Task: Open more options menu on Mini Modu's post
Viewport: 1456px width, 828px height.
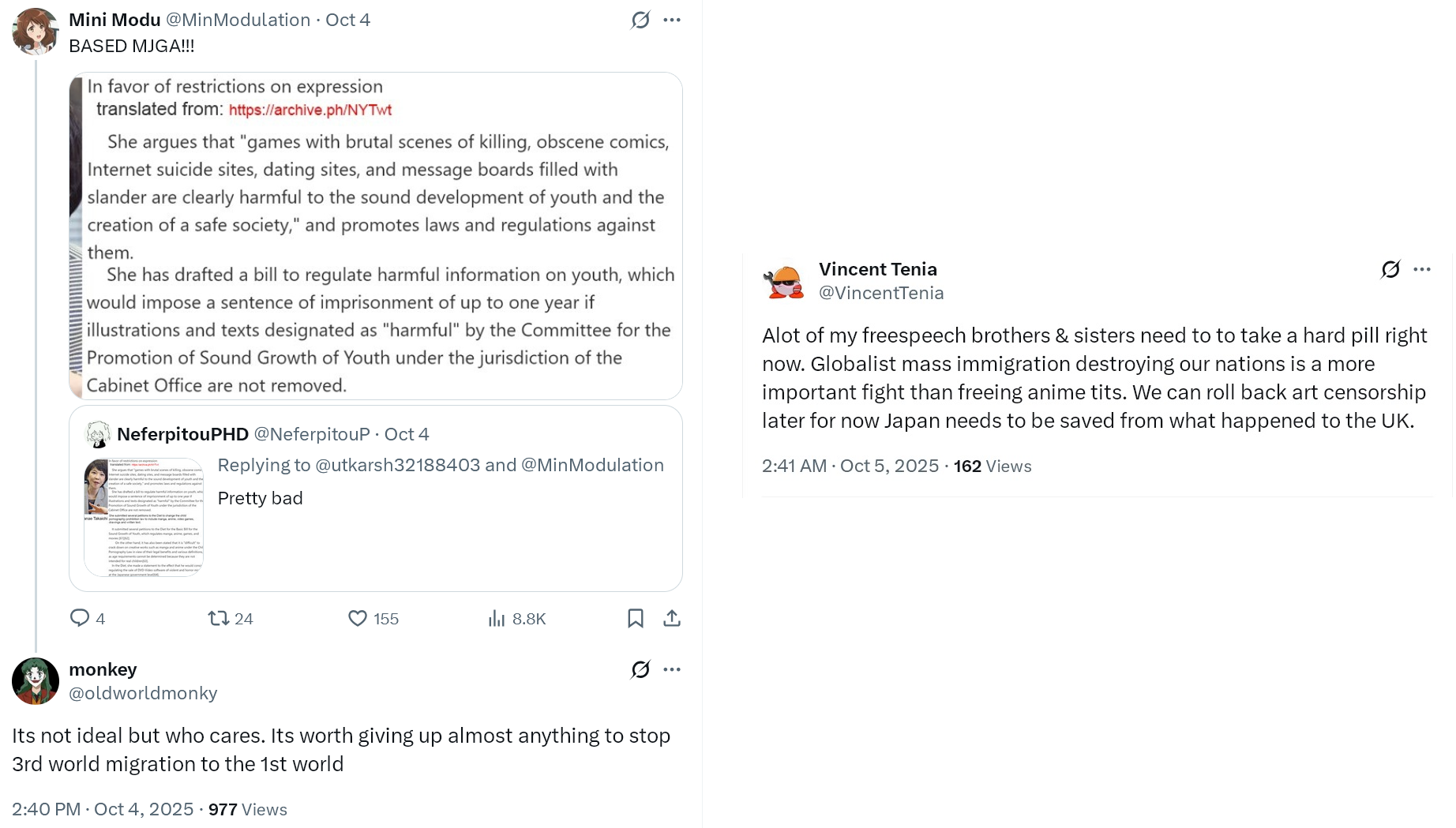Action: (672, 20)
